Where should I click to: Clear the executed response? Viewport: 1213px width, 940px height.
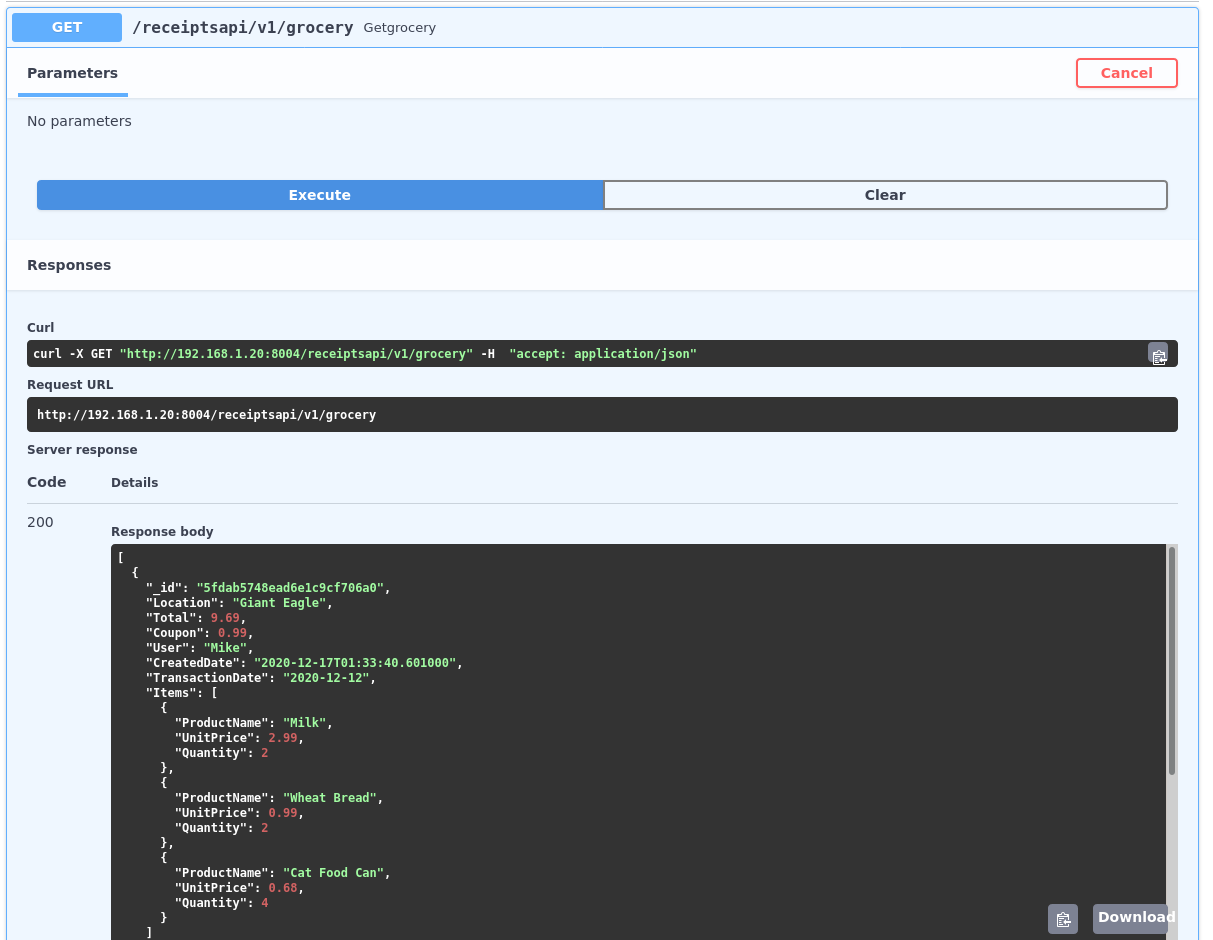885,195
